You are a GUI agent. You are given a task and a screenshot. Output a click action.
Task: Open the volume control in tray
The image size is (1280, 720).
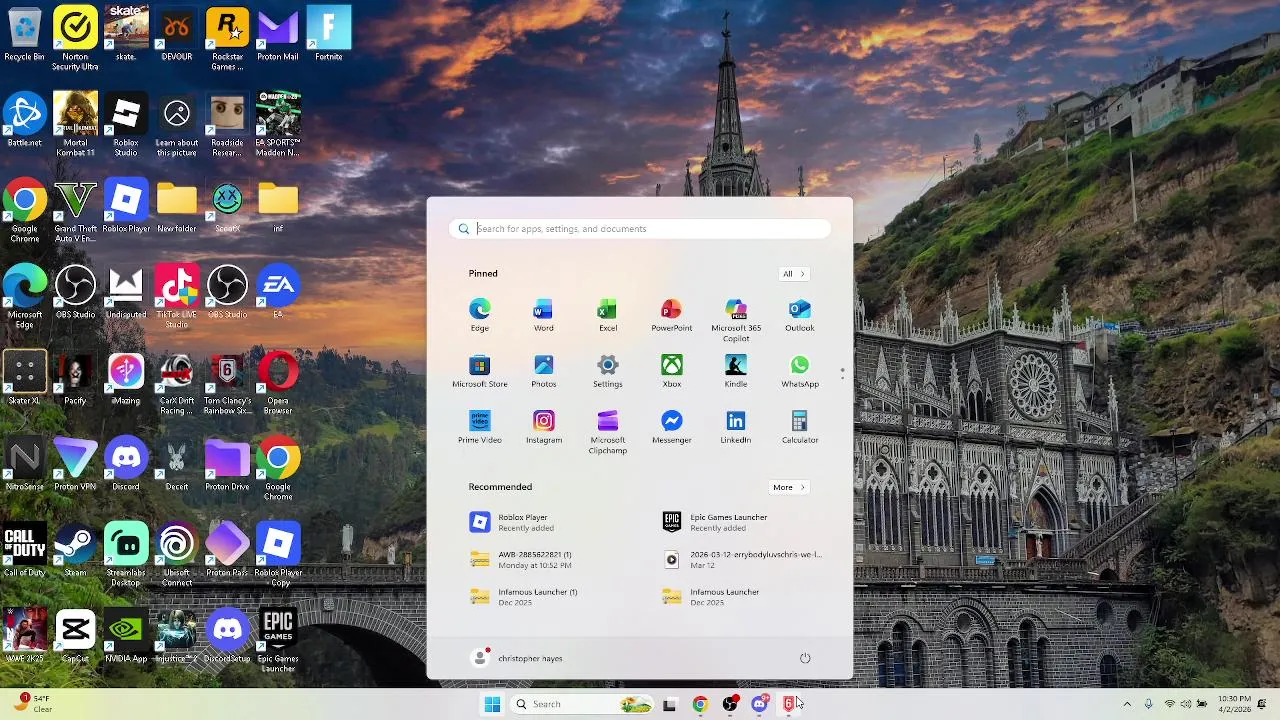coord(1186,704)
